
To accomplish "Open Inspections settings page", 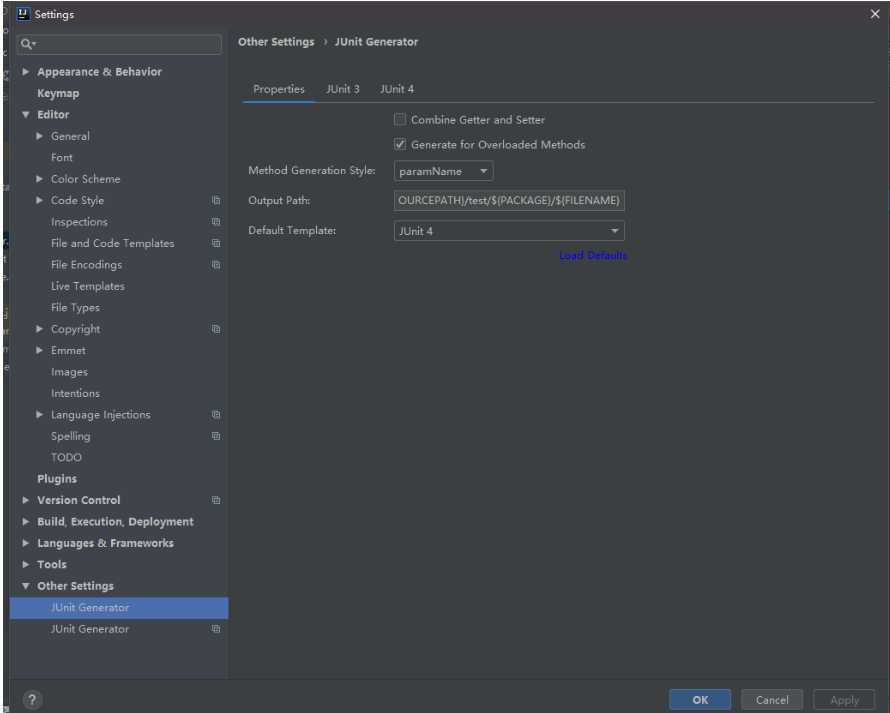I will (79, 222).
